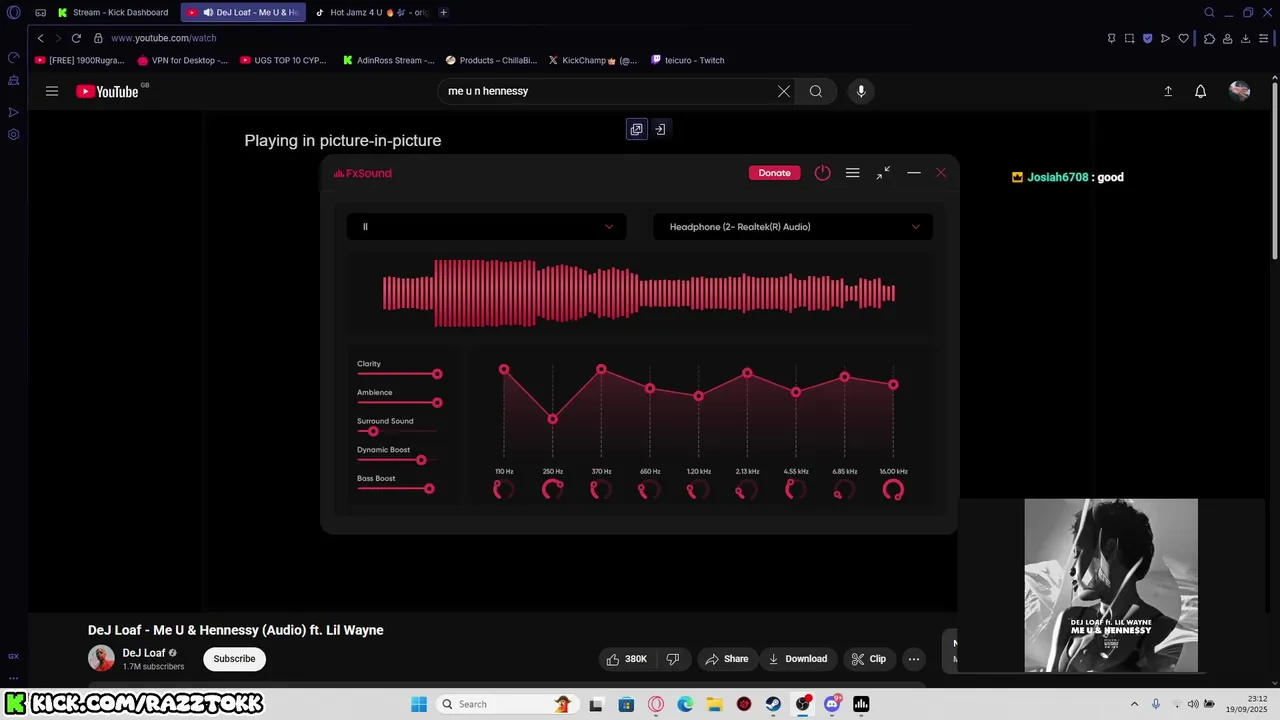Click the 16.00 kHz frequency knob

(893, 489)
